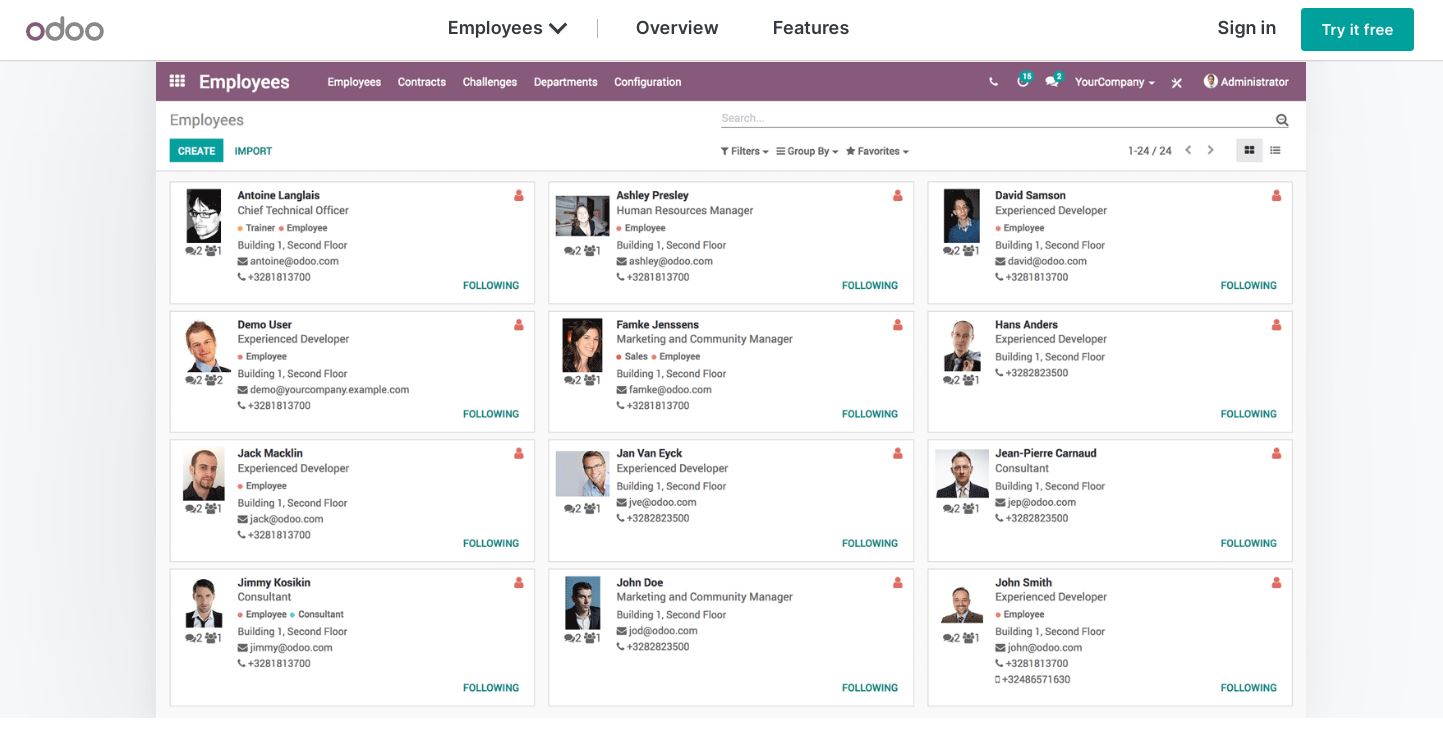Click presence icon on John Doe card
Image resolution: width=1443 pixels, height=740 pixels.
897,583
